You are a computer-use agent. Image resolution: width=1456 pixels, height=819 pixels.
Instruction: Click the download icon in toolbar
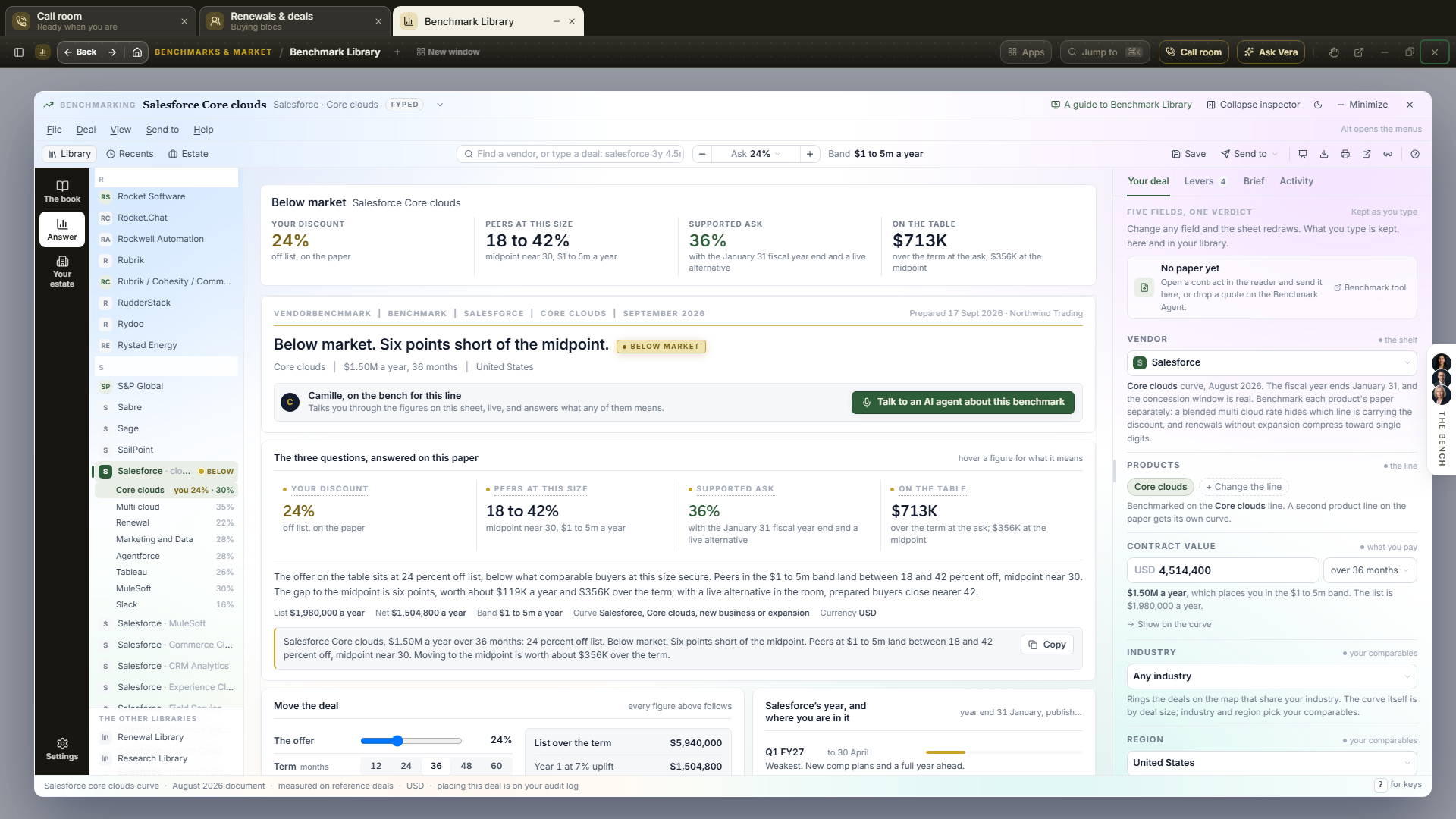coord(1324,154)
